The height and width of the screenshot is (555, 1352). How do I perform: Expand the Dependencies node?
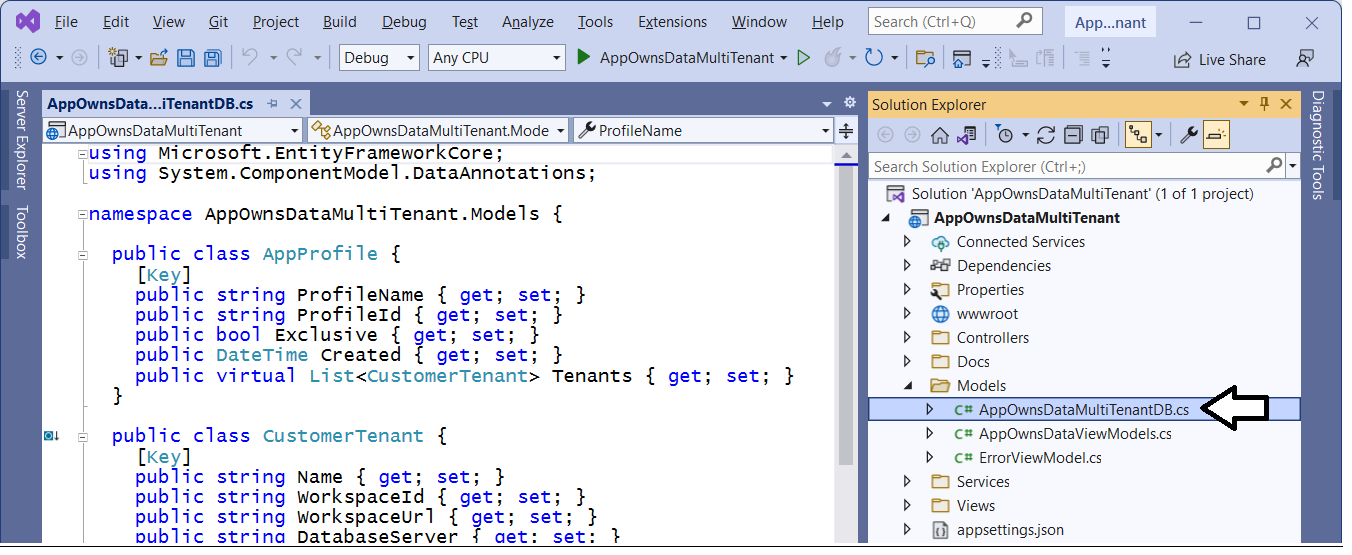click(x=907, y=266)
